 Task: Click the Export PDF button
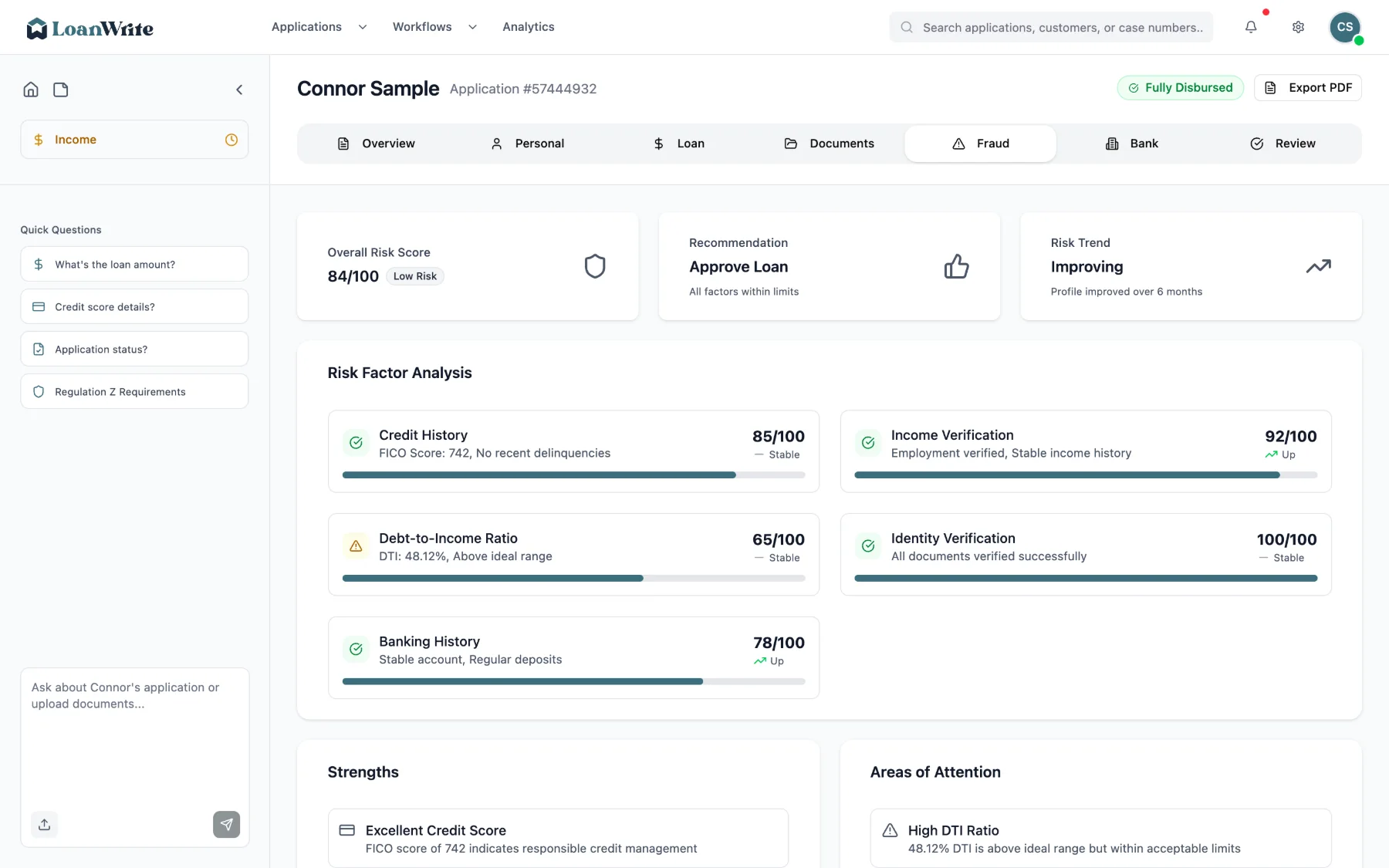pyautogui.click(x=1308, y=88)
